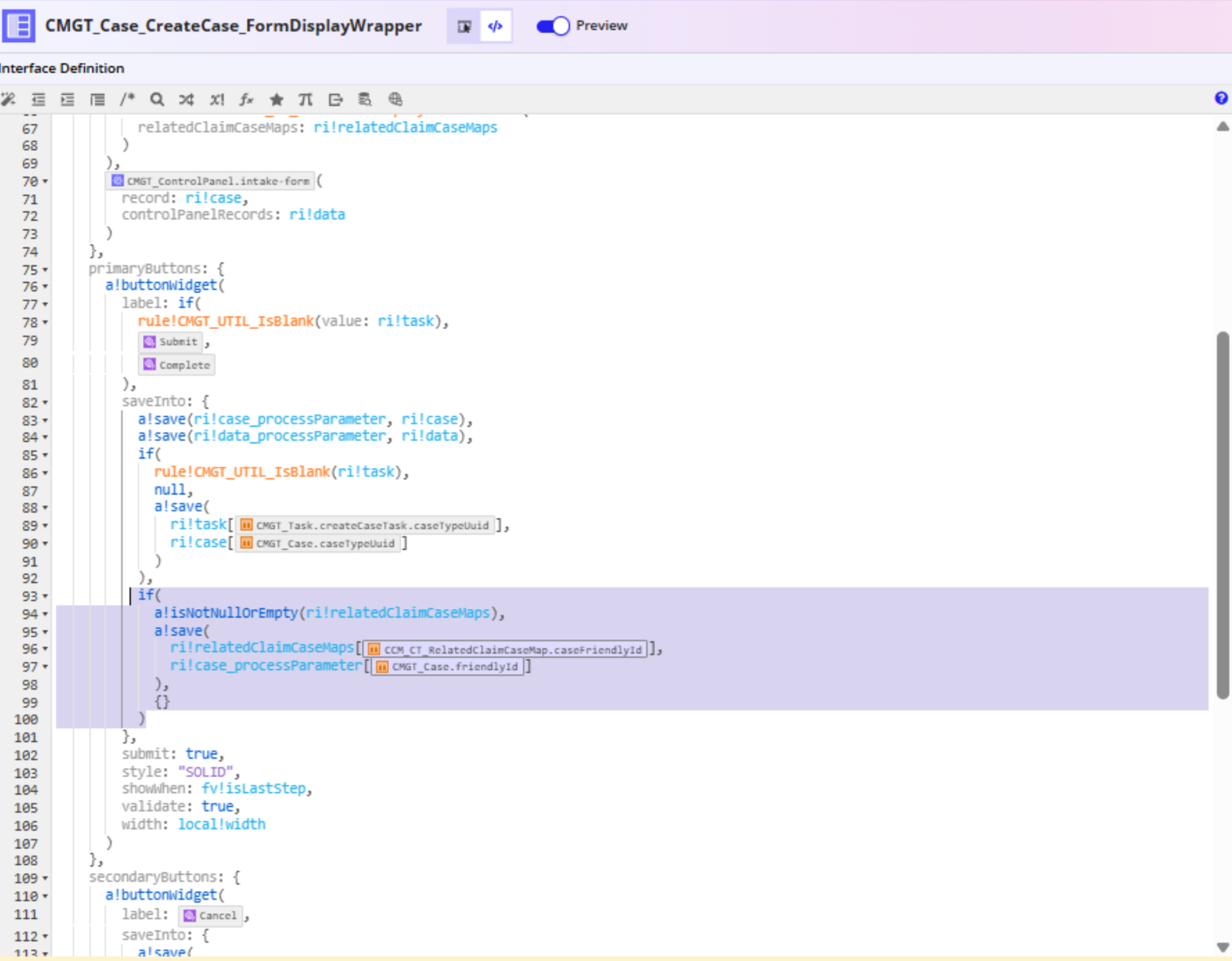The height and width of the screenshot is (961, 1232).
Task: Click the globe translation toolbar icon
Action: pyautogui.click(x=395, y=99)
